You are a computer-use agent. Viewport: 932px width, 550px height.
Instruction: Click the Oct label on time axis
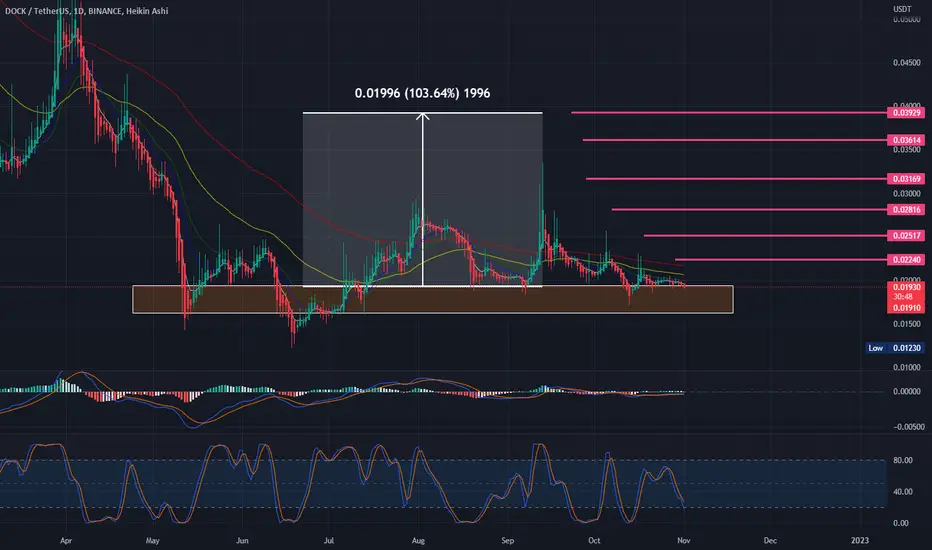pos(594,540)
